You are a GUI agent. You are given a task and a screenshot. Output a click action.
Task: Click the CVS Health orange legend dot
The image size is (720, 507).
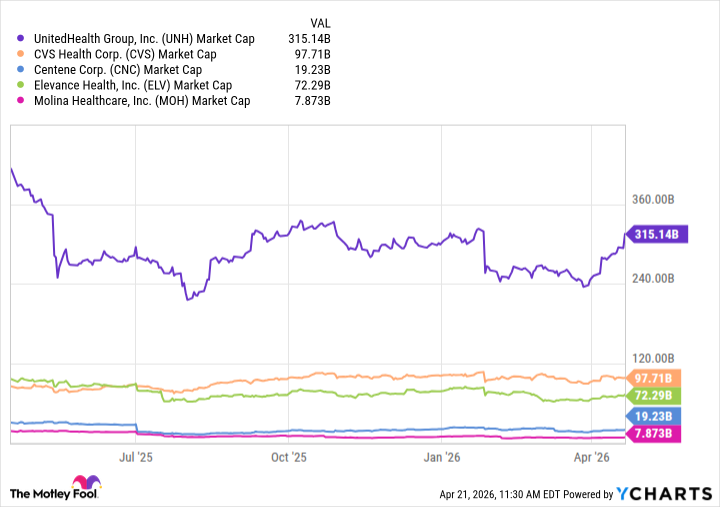[22, 55]
